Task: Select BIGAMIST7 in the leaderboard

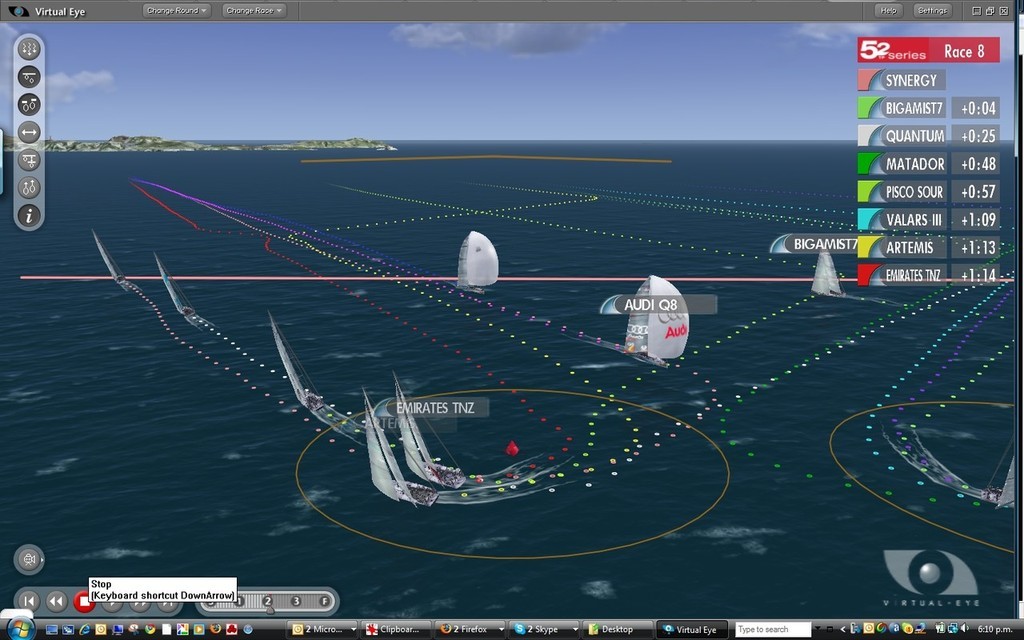Action: click(902, 108)
